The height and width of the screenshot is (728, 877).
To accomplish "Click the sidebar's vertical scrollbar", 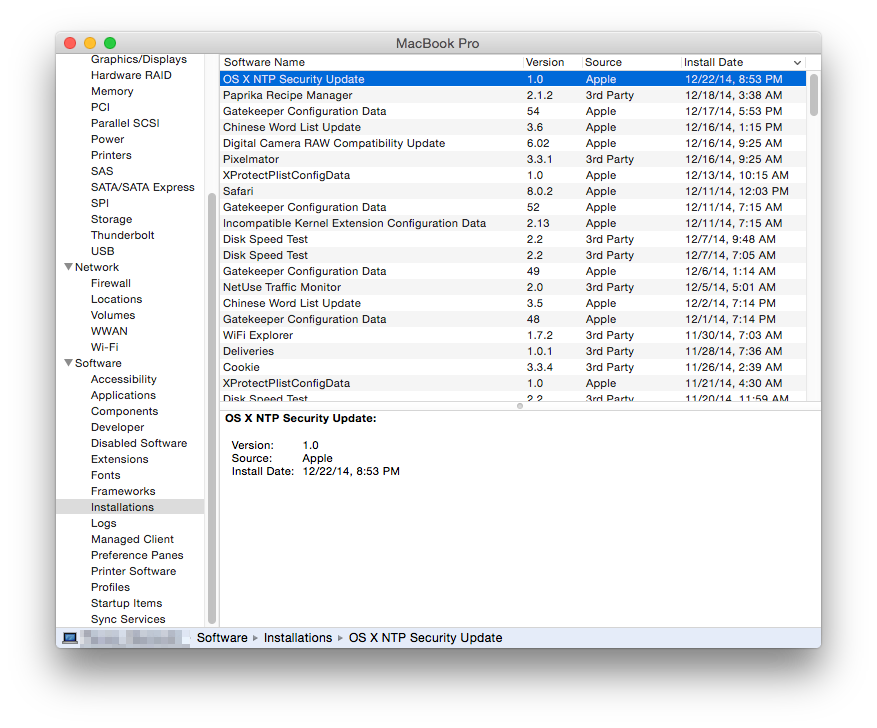I will pyautogui.click(x=212, y=408).
